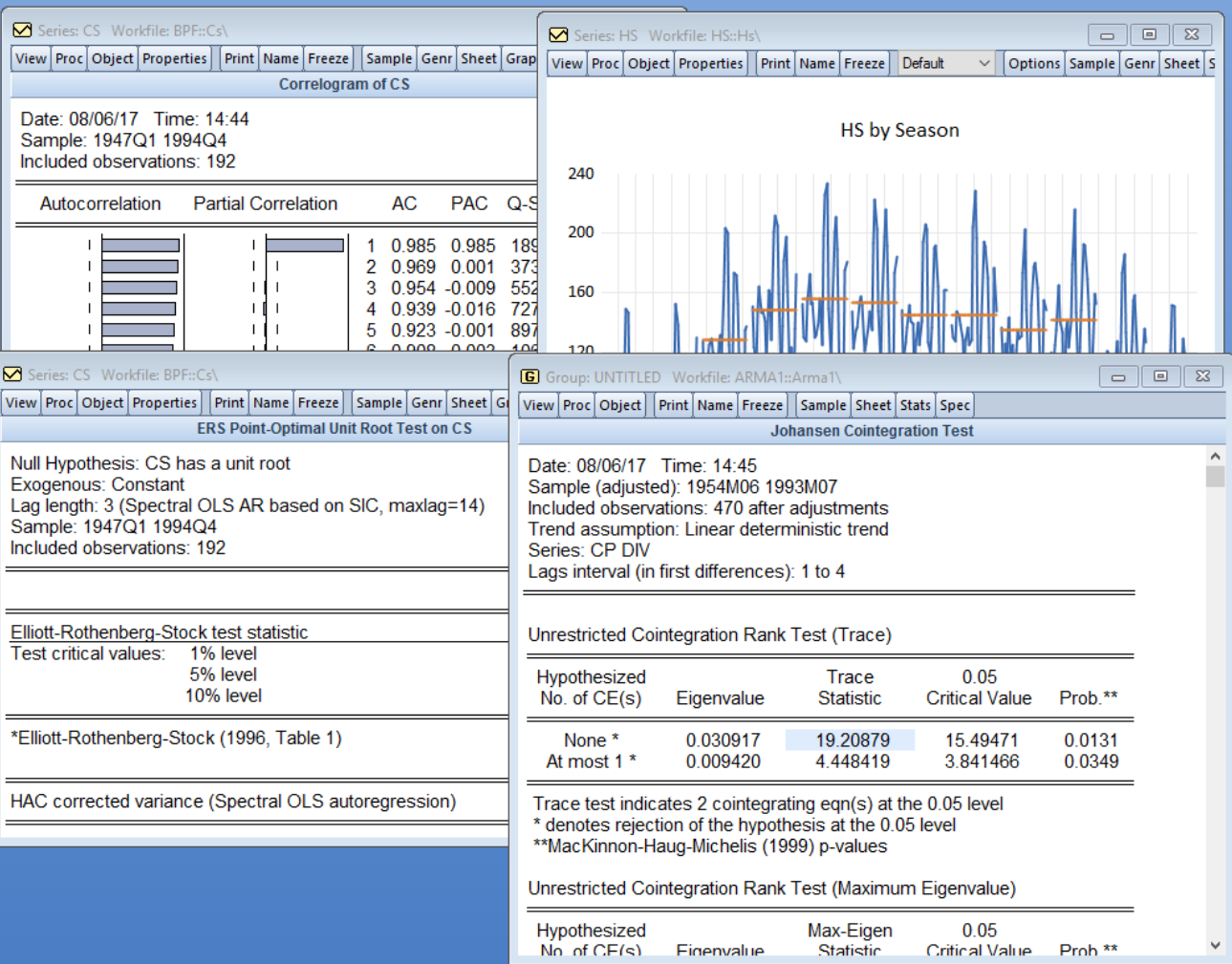
Task: Open the Default dropdown in HS toolbar
Action: click(945, 63)
